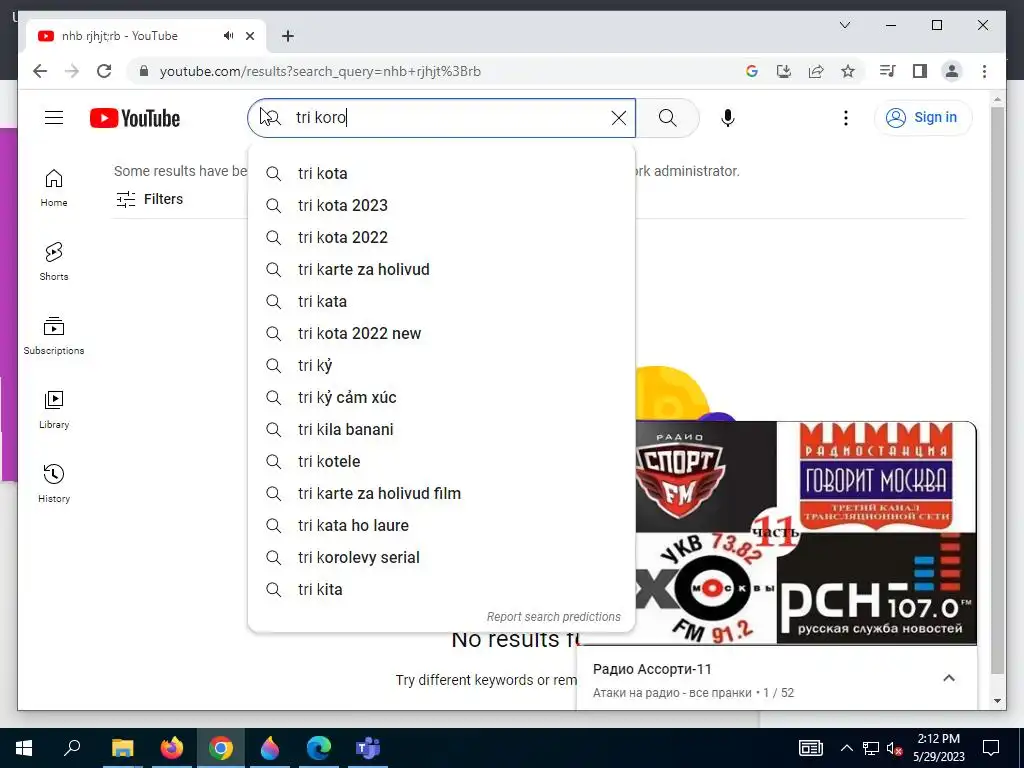Expand the Радио Ассорти-11 playlist chevron
The width and height of the screenshot is (1024, 768).
[949, 679]
